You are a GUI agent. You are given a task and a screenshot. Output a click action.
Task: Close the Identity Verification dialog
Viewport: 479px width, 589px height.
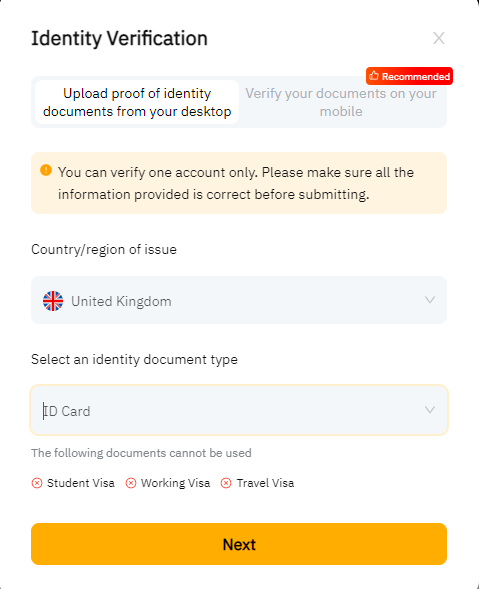coord(438,38)
